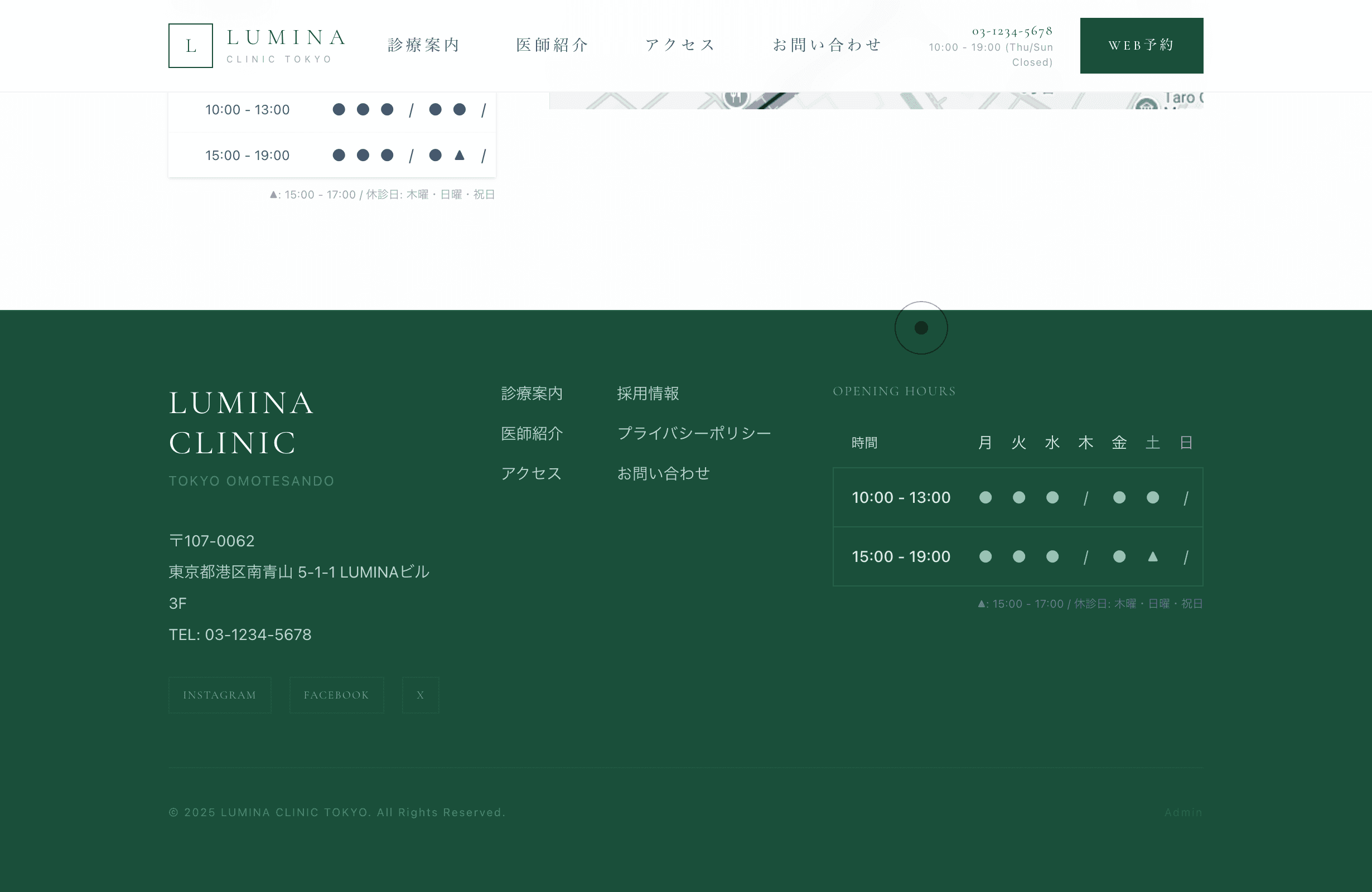Follow the footer 医師紹介 link

click(532, 433)
